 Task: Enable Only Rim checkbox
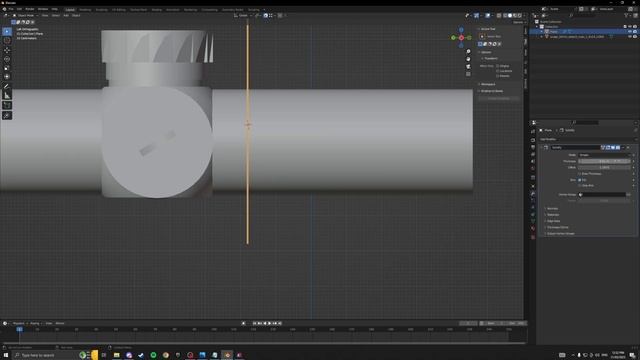pyautogui.click(x=579, y=185)
